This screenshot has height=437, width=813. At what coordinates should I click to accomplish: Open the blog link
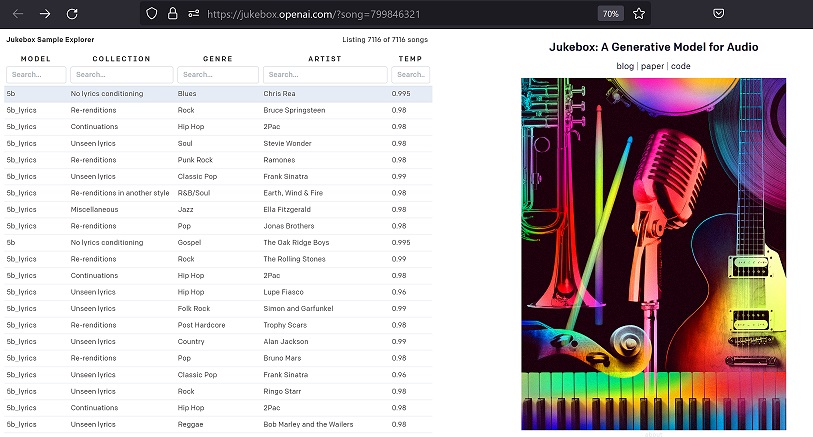[x=625, y=66]
